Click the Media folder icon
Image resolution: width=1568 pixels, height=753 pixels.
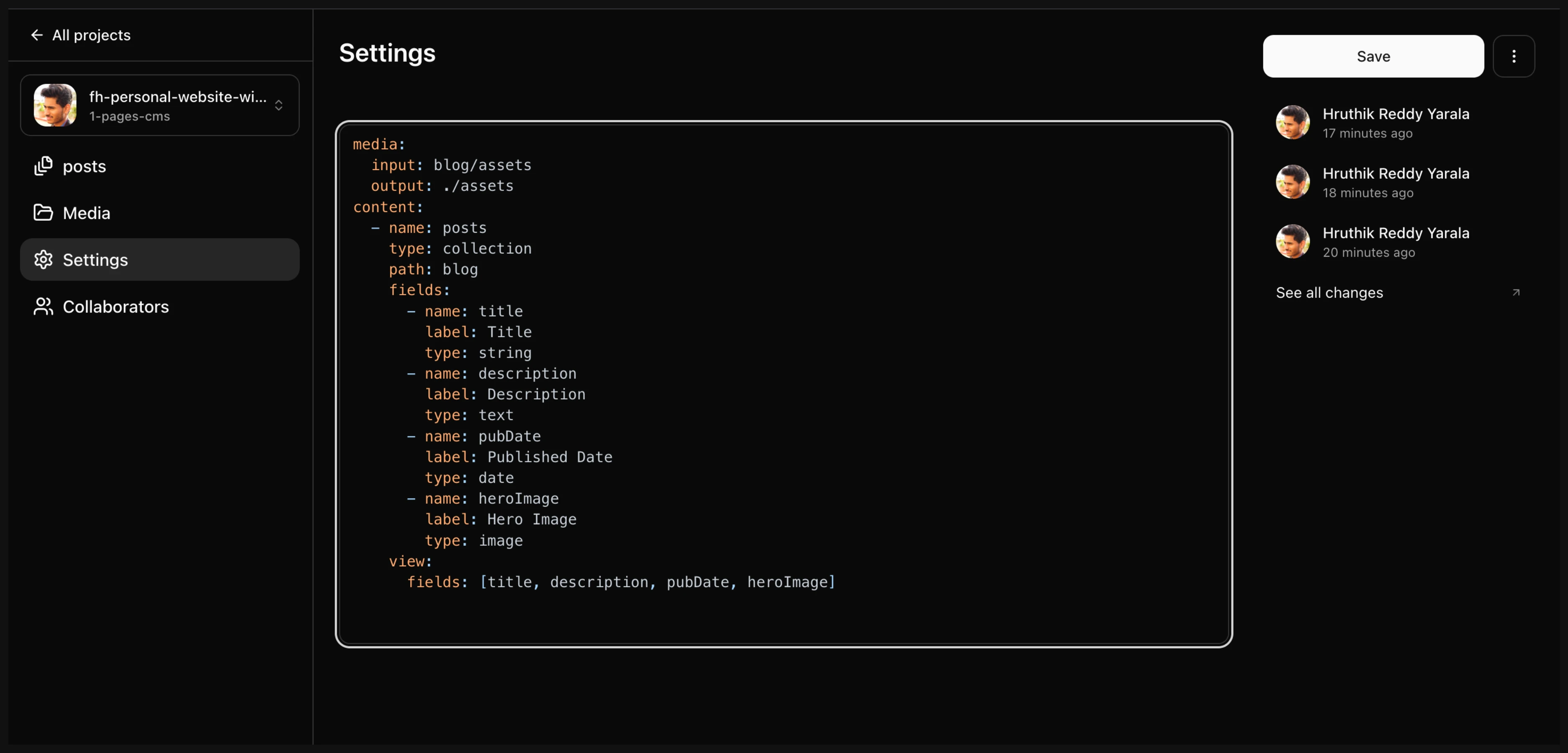click(43, 213)
